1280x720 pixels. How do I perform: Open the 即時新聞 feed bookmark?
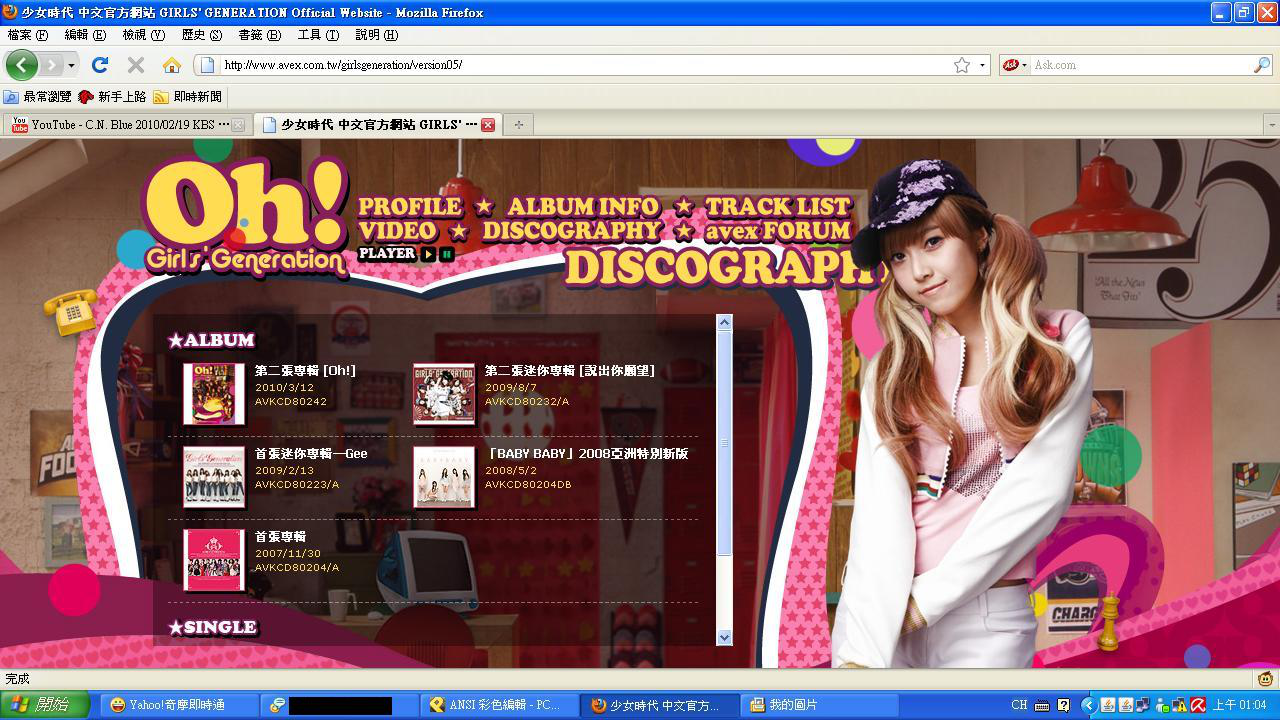point(187,97)
